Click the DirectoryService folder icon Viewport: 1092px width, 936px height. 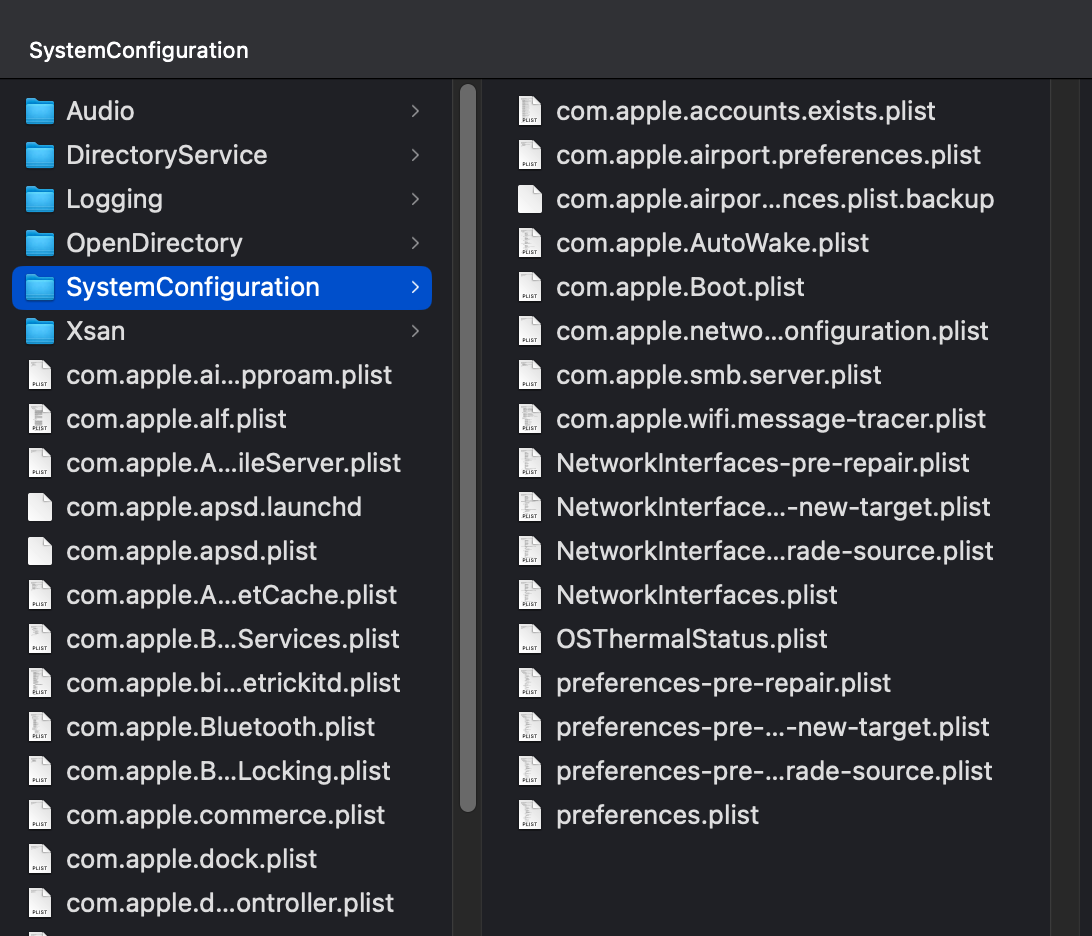40,155
